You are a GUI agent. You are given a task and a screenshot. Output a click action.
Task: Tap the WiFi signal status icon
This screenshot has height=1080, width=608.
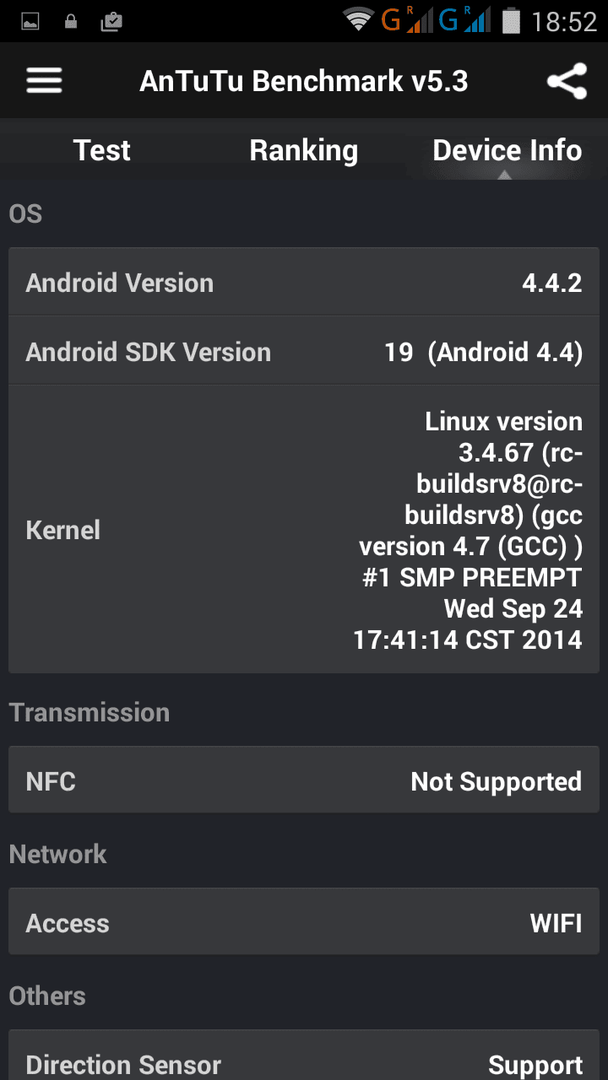(x=359, y=21)
